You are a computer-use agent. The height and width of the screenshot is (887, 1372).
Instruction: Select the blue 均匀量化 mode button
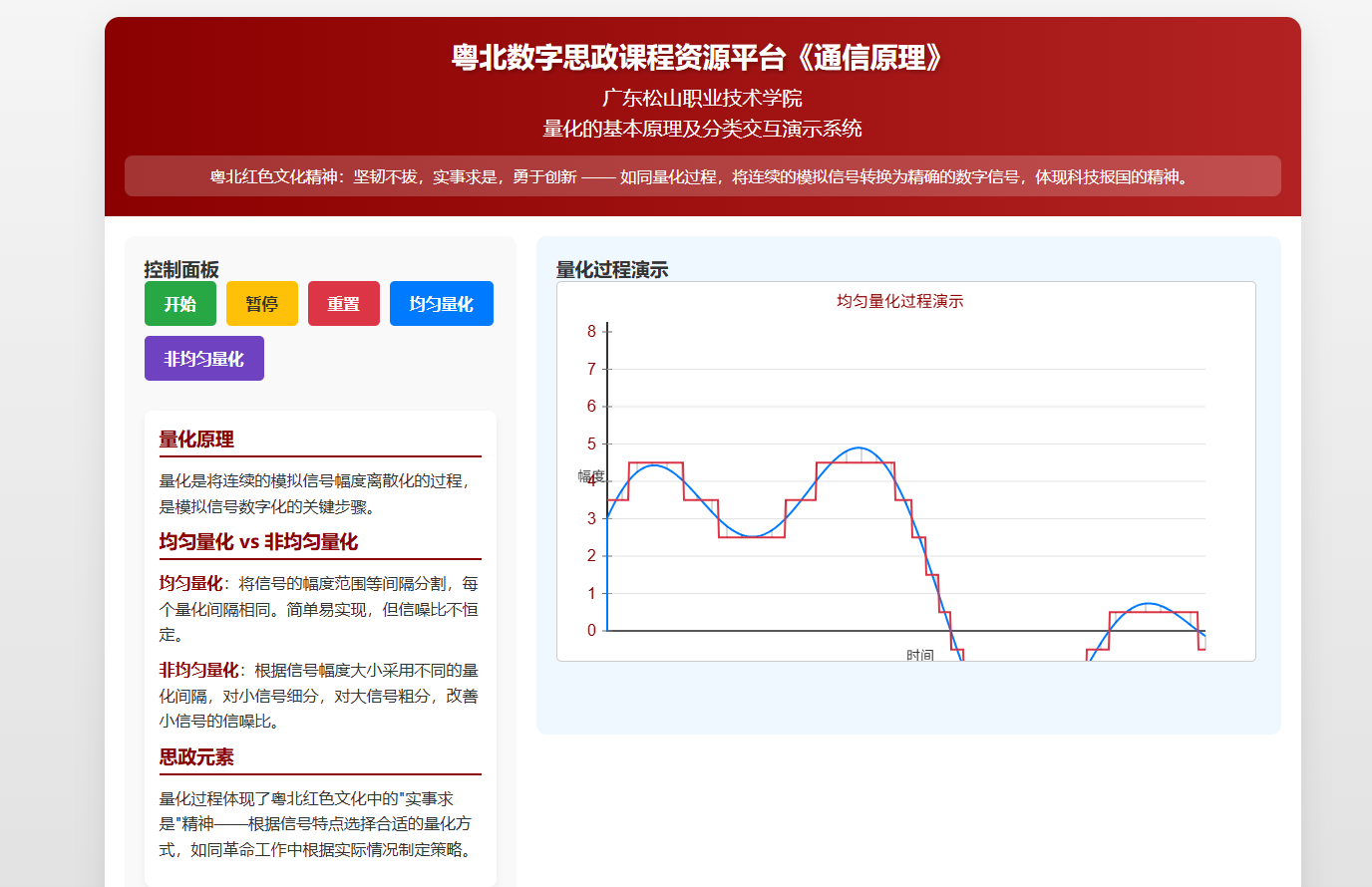point(441,304)
